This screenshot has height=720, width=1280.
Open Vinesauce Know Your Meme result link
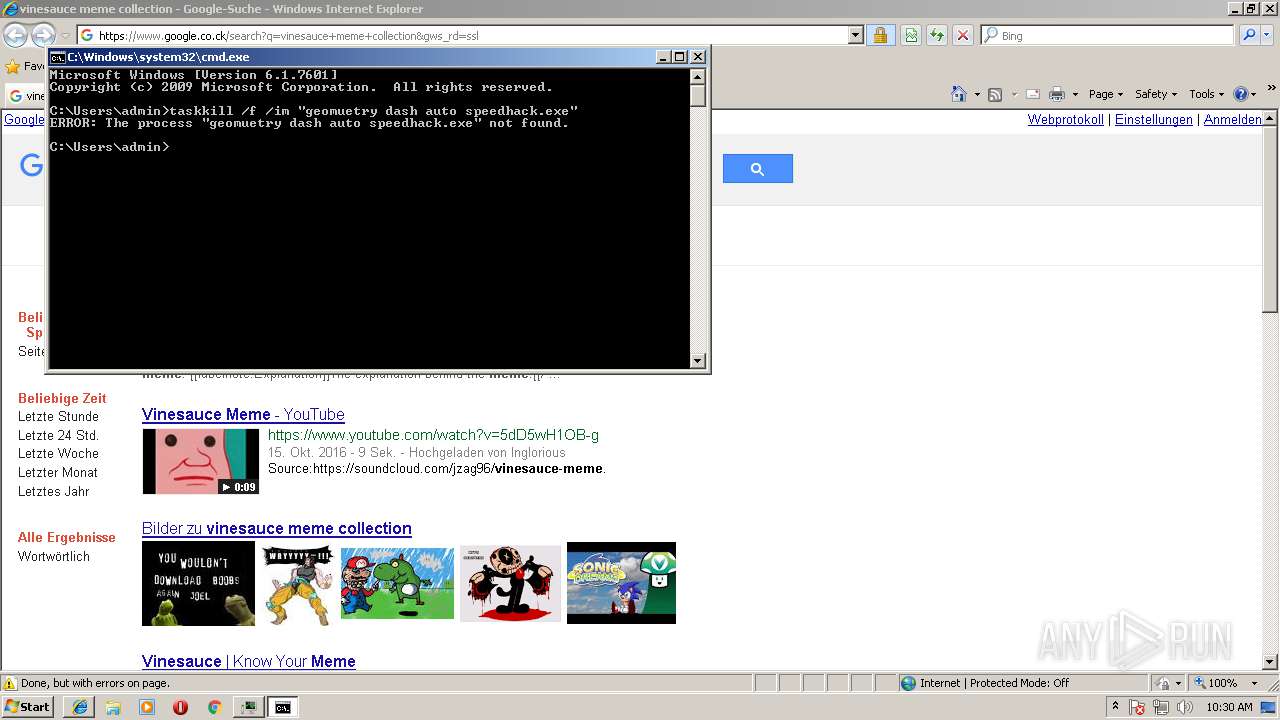click(x=249, y=661)
